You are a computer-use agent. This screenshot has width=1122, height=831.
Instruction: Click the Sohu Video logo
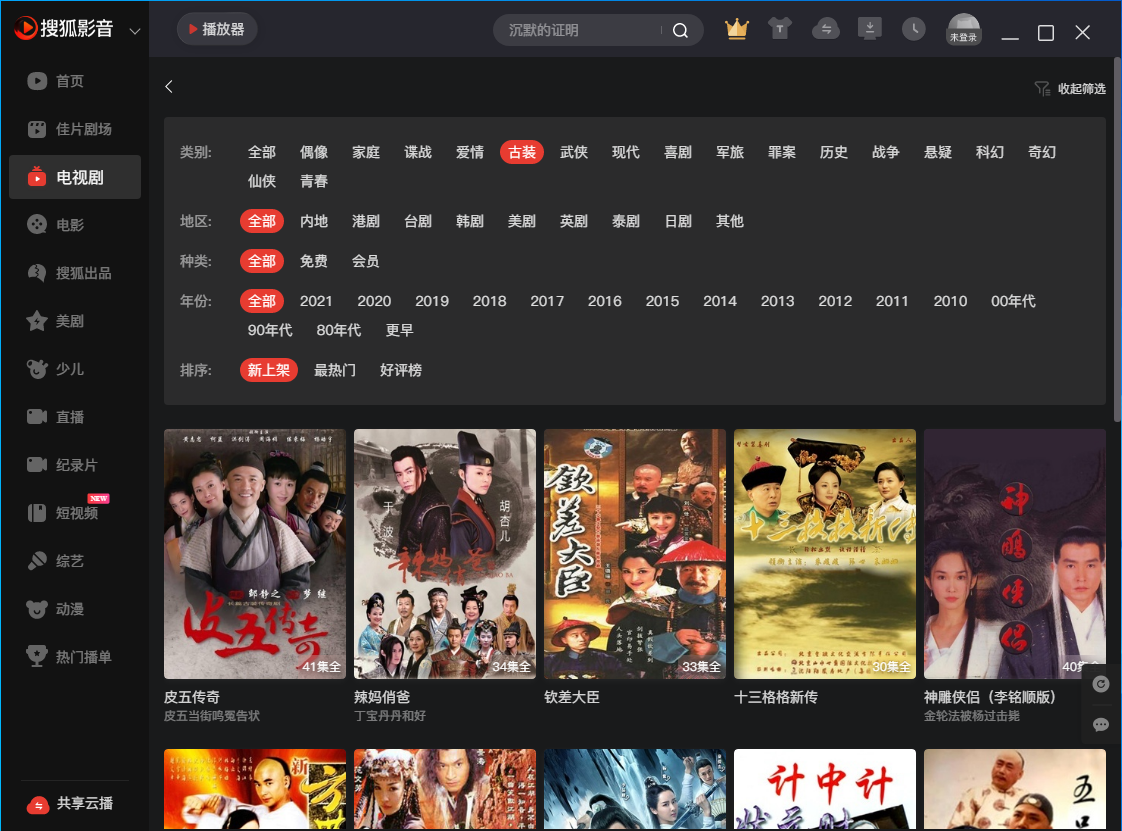[64, 29]
